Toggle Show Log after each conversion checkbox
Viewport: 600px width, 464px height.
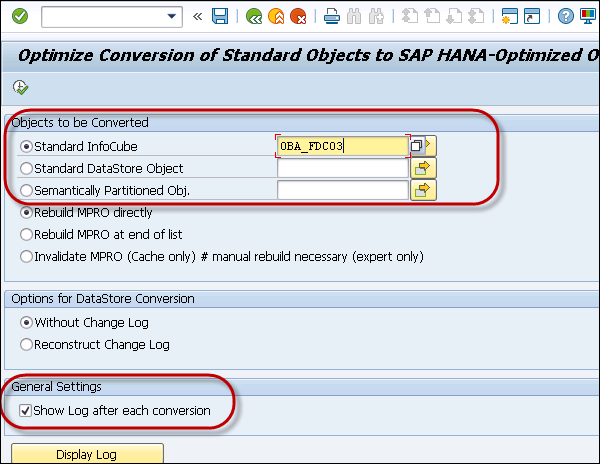click(x=26, y=411)
